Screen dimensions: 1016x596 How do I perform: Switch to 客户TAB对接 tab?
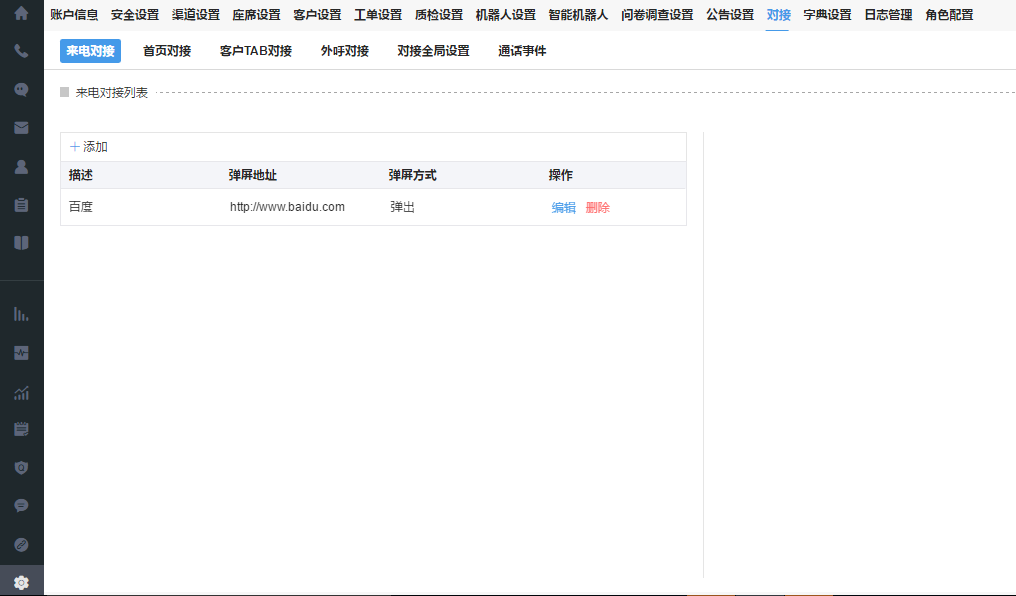[x=256, y=51]
